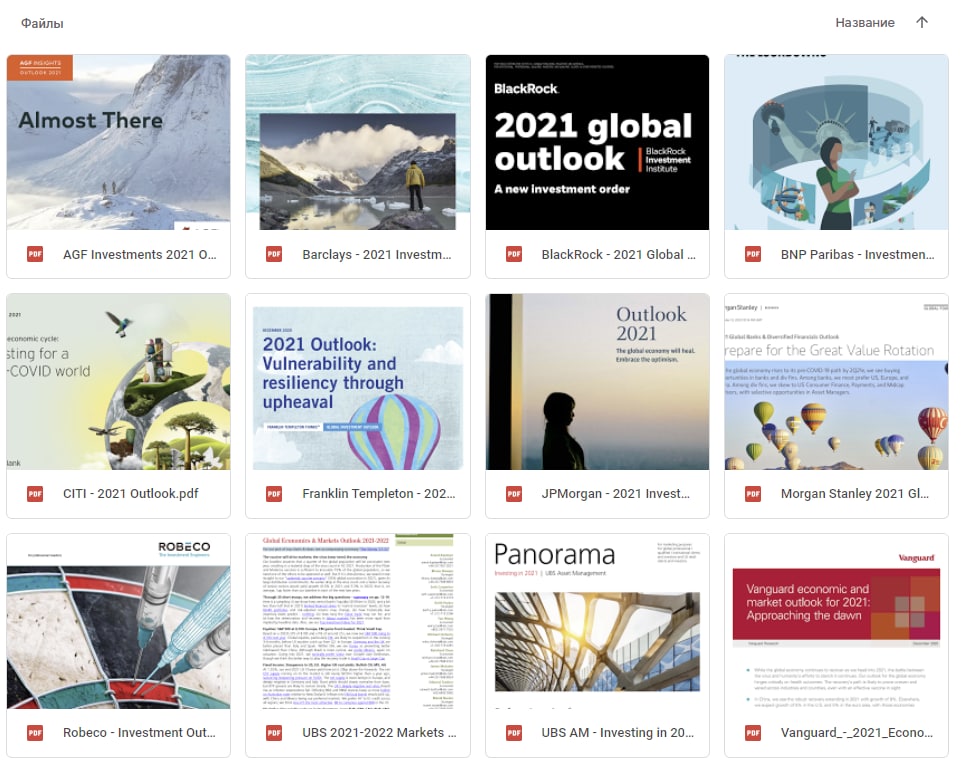Select file name 'BNP Paribas - Investmen...'
The height and width of the screenshot is (771, 971).
(x=858, y=255)
